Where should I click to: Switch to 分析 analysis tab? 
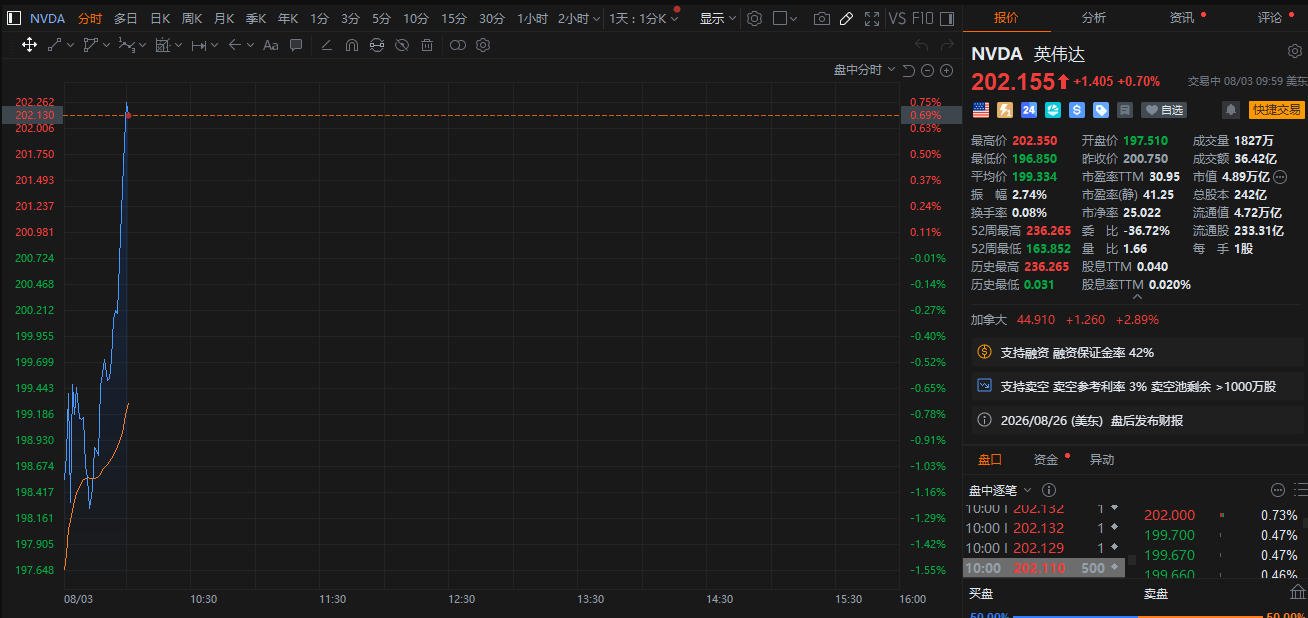click(x=1094, y=17)
